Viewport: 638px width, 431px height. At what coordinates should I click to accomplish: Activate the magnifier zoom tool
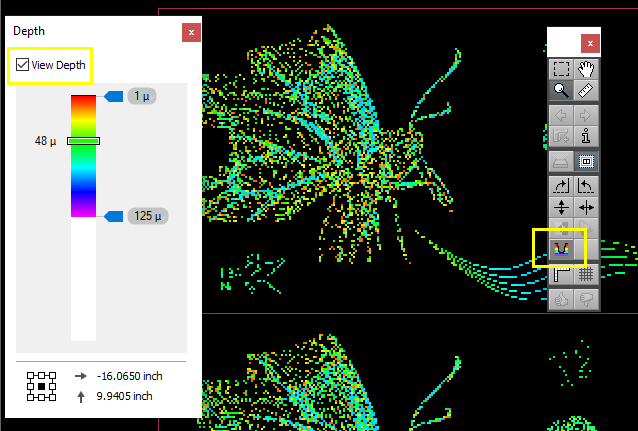point(562,90)
